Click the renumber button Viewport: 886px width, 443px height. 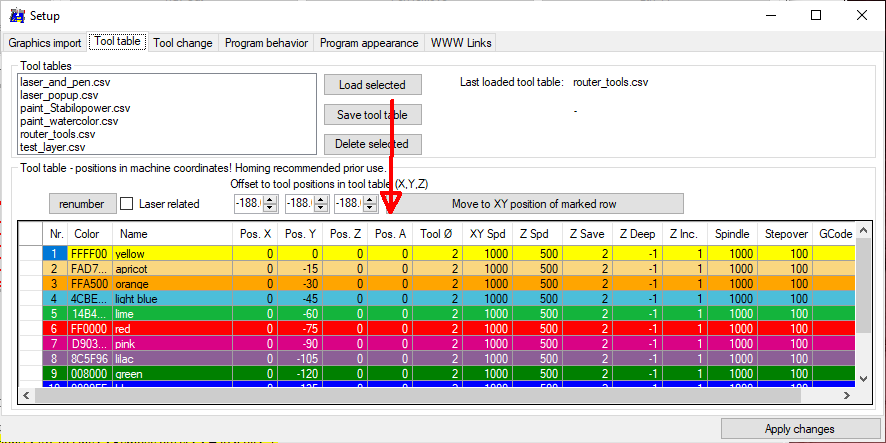click(82, 204)
